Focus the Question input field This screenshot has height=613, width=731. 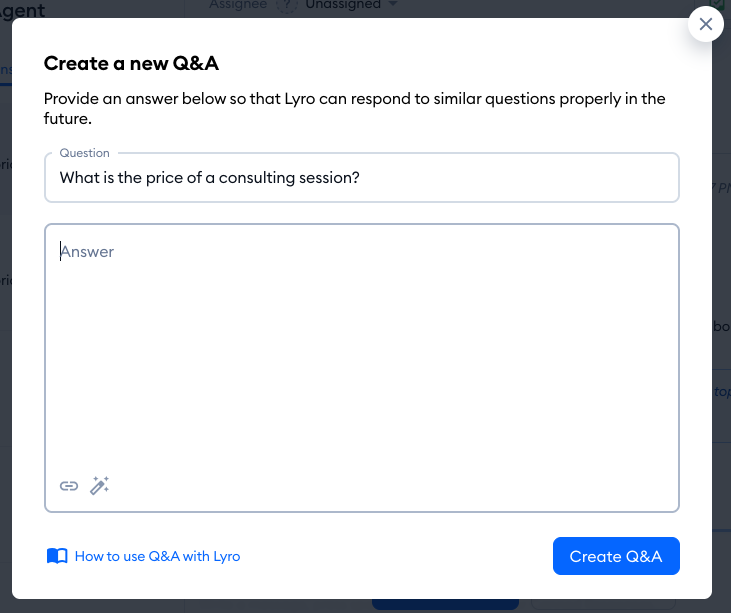[x=361, y=178]
